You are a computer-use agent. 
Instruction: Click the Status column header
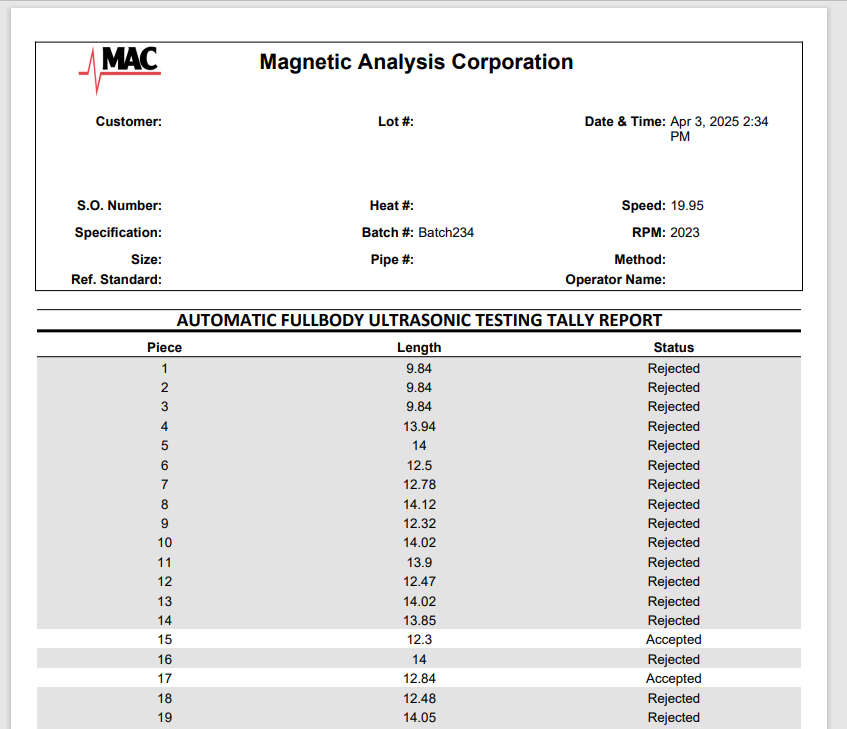click(x=673, y=347)
